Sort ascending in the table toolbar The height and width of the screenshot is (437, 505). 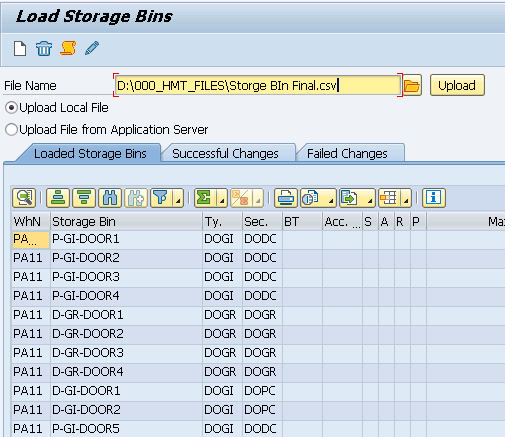(58, 198)
